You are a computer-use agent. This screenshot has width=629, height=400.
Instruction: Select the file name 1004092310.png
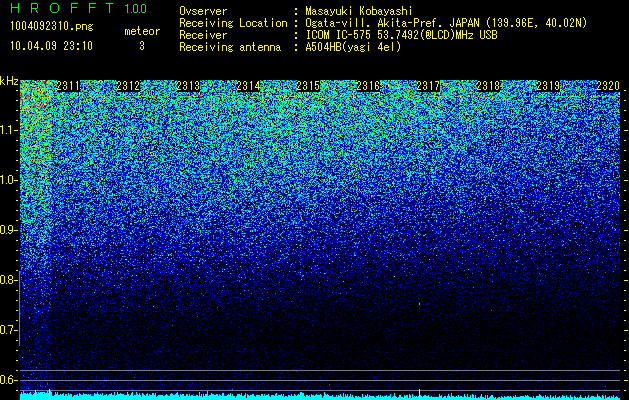tap(52, 27)
